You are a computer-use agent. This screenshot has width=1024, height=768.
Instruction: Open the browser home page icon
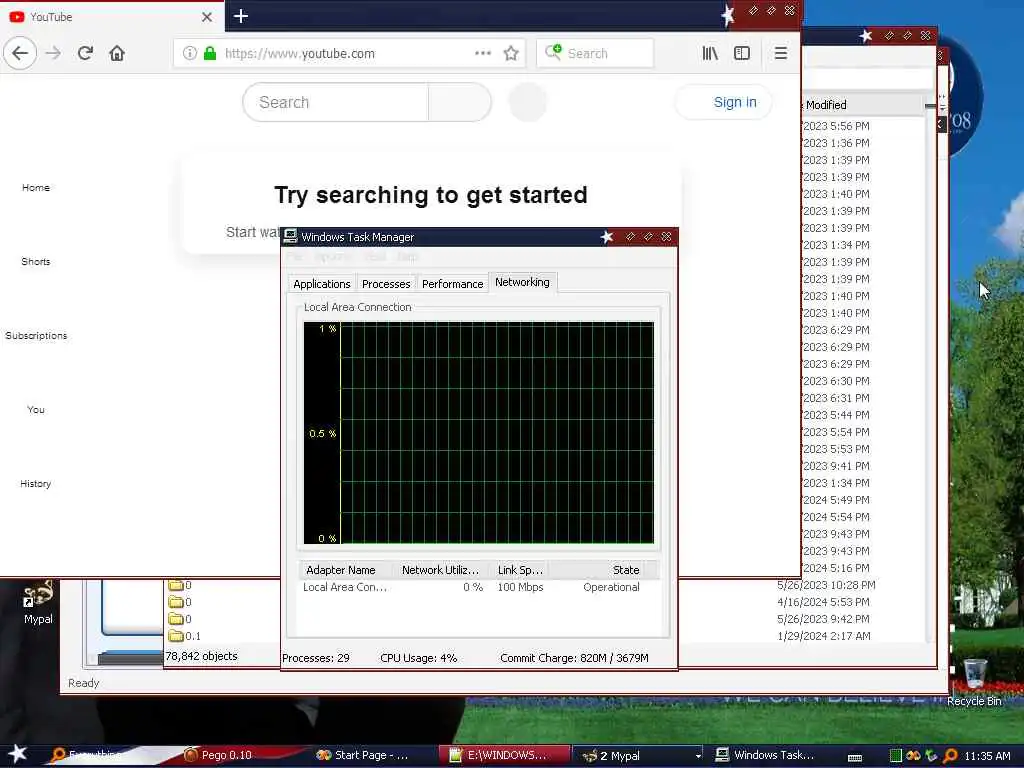pyautogui.click(x=117, y=53)
